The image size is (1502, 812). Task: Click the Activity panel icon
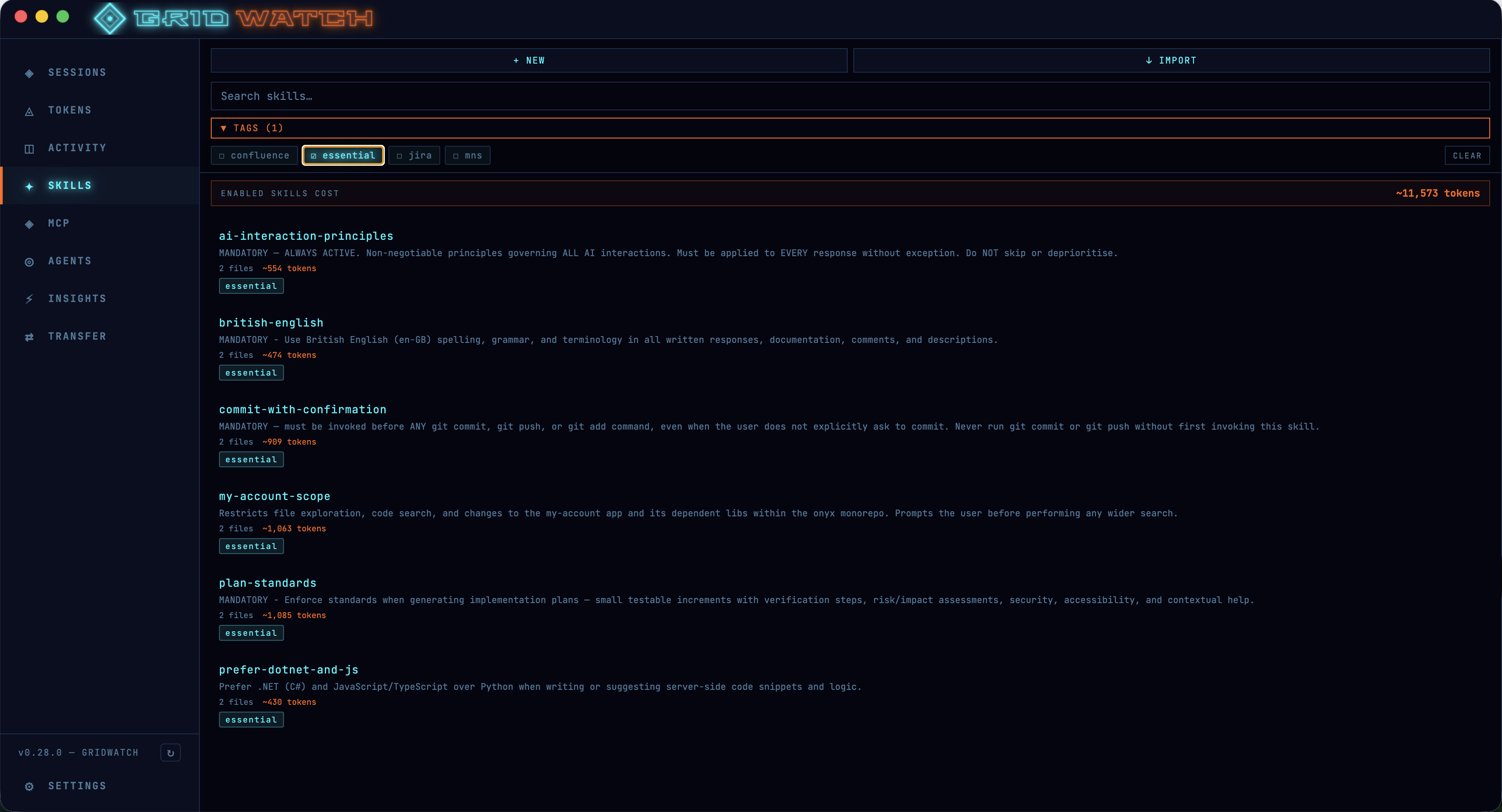(29, 149)
